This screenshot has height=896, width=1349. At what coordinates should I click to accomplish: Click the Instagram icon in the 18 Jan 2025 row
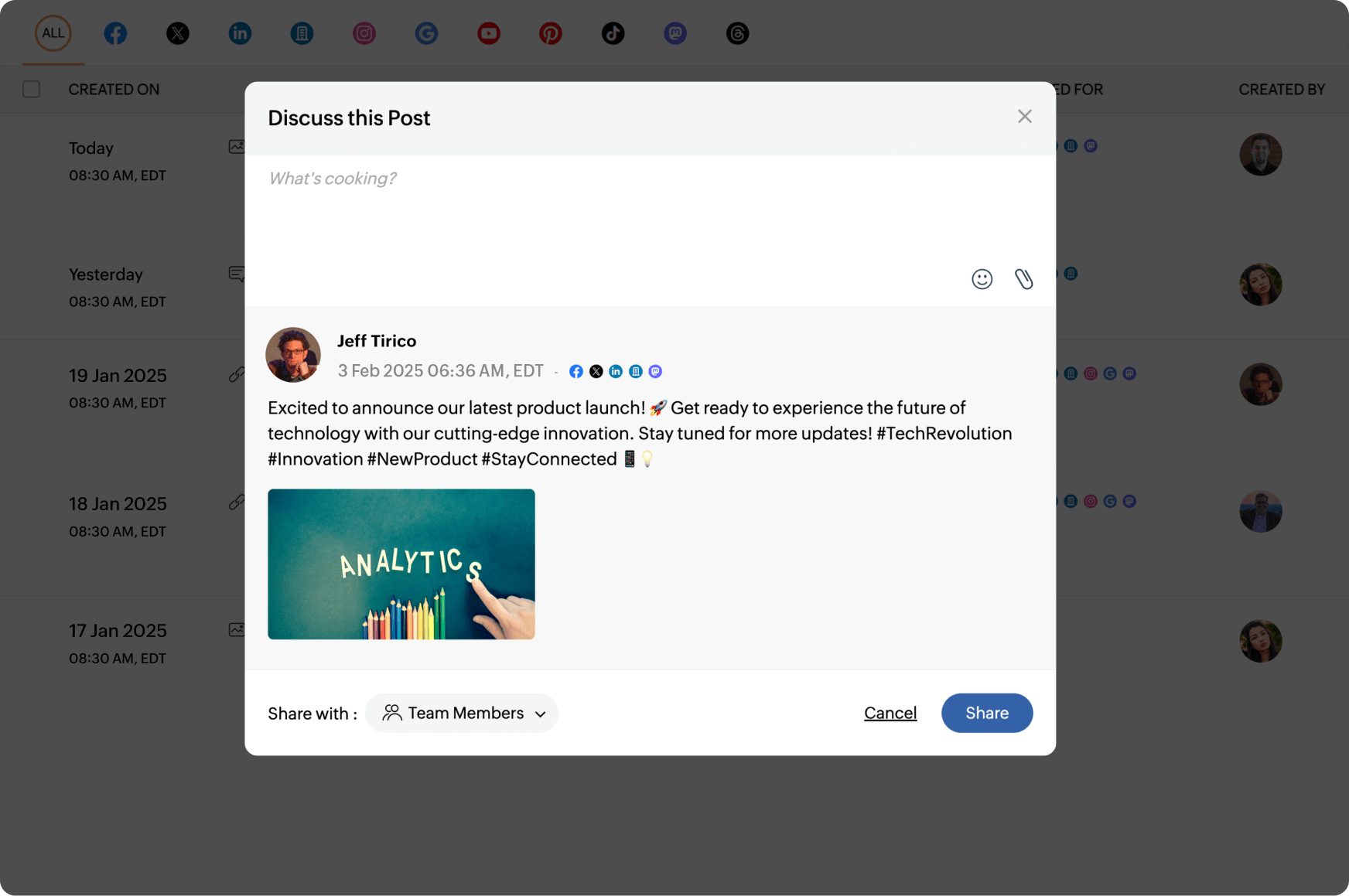(1091, 502)
